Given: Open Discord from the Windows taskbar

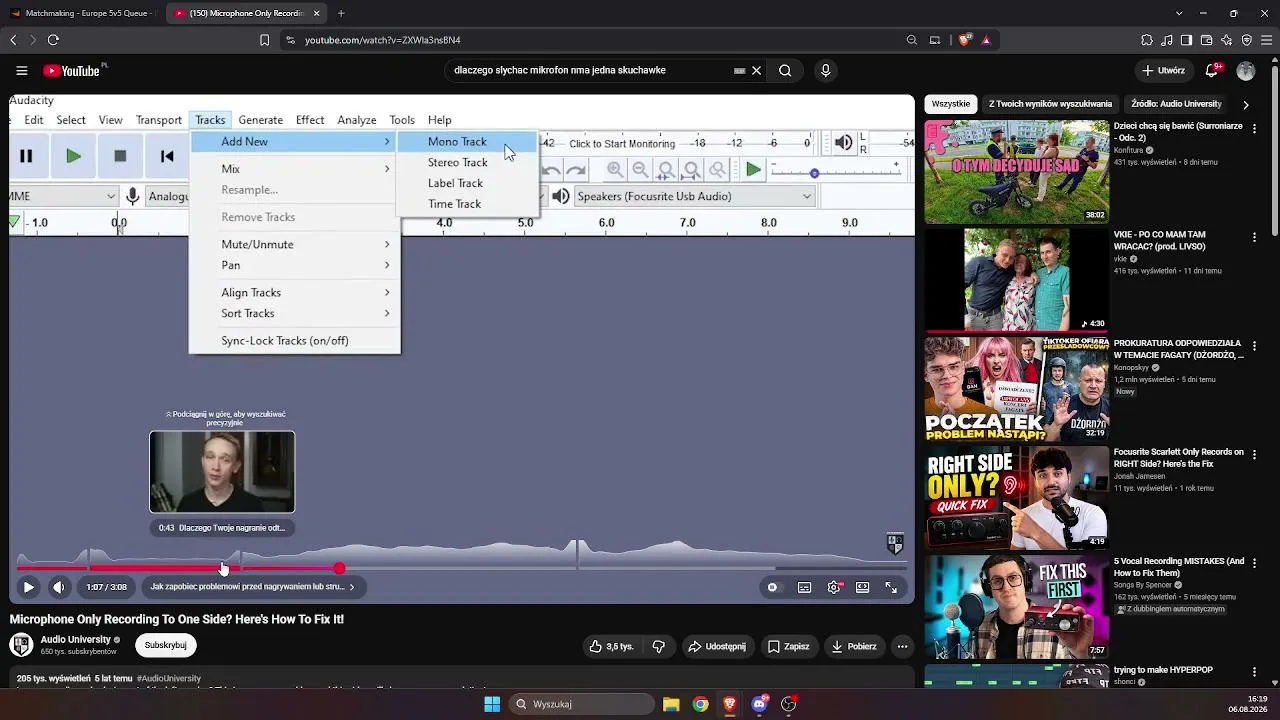Looking at the screenshot, I should pos(759,704).
